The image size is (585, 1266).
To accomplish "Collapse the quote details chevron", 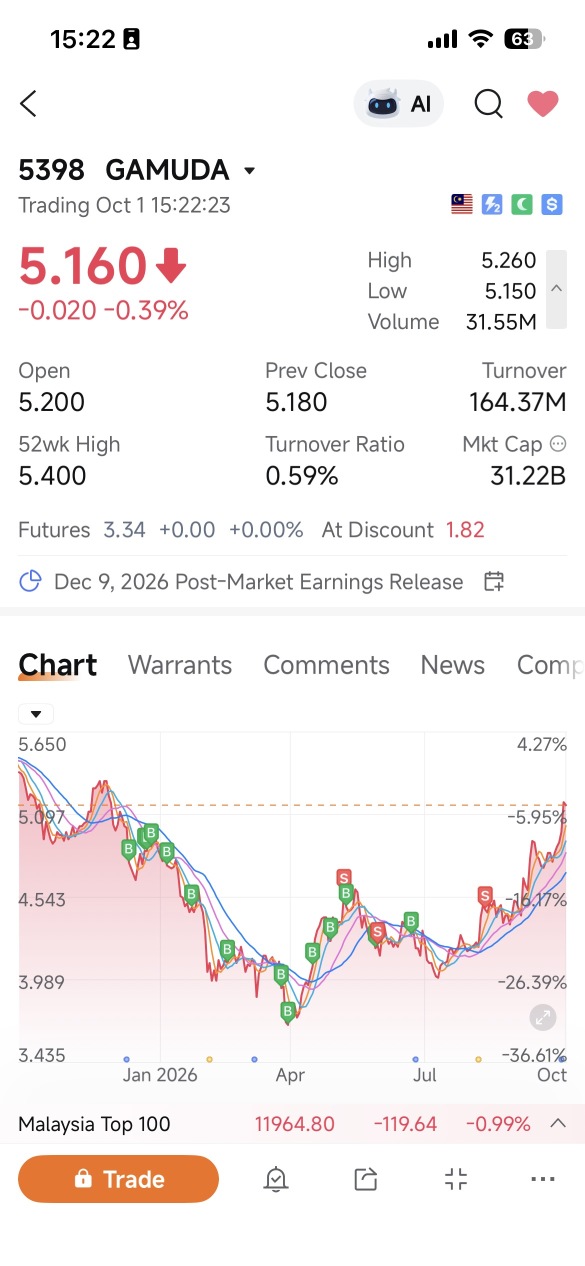I will point(557,290).
